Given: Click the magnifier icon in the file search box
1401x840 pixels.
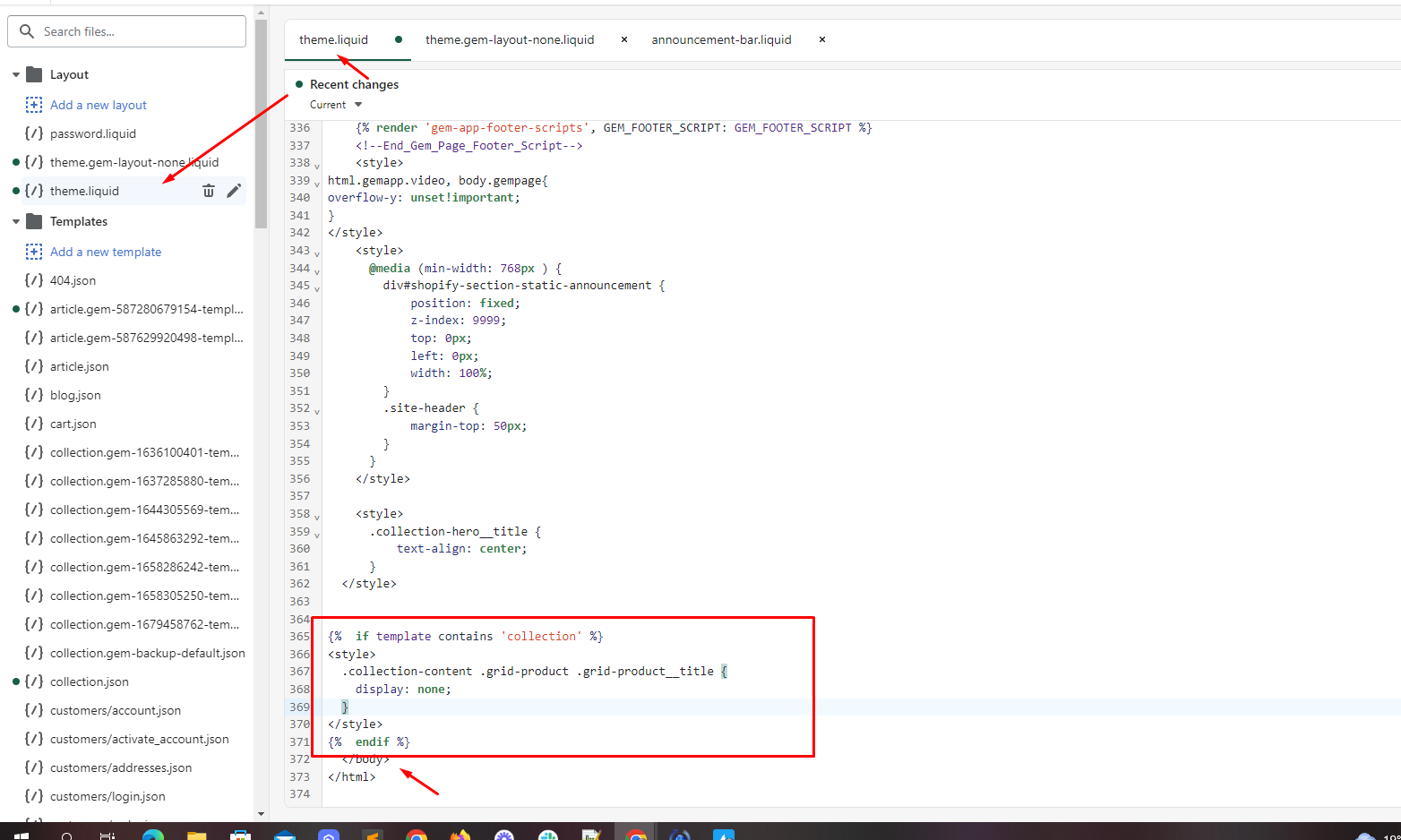Looking at the screenshot, I should point(27,31).
